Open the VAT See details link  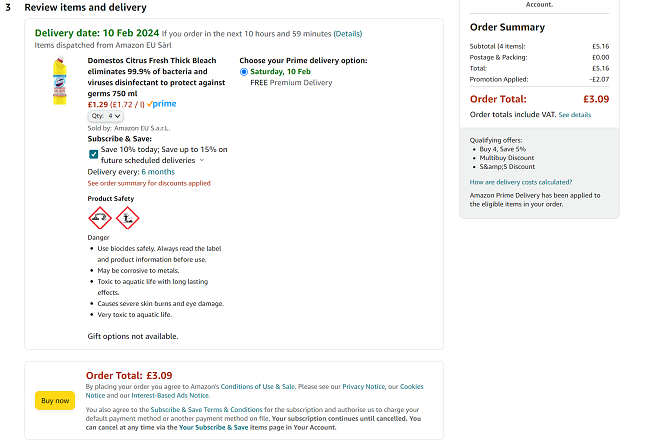pos(575,115)
